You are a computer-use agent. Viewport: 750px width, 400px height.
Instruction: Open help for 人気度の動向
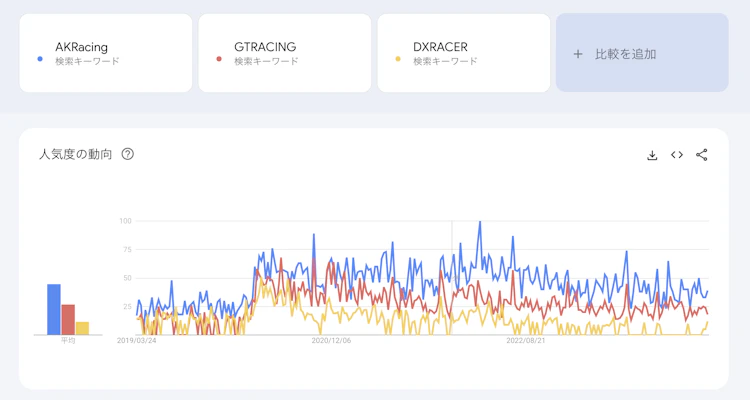click(128, 154)
